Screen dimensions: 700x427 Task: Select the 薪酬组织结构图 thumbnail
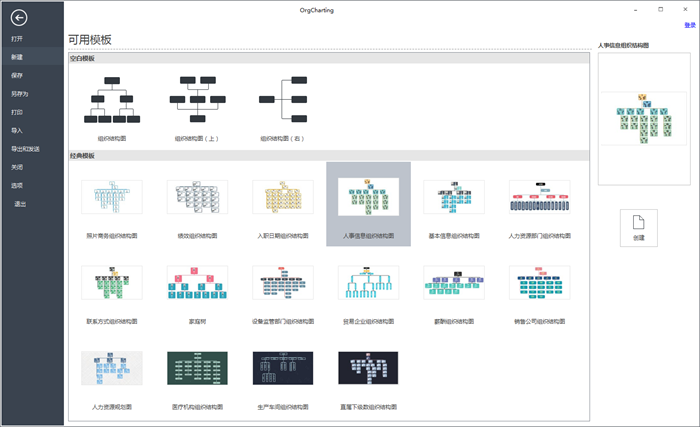454,284
